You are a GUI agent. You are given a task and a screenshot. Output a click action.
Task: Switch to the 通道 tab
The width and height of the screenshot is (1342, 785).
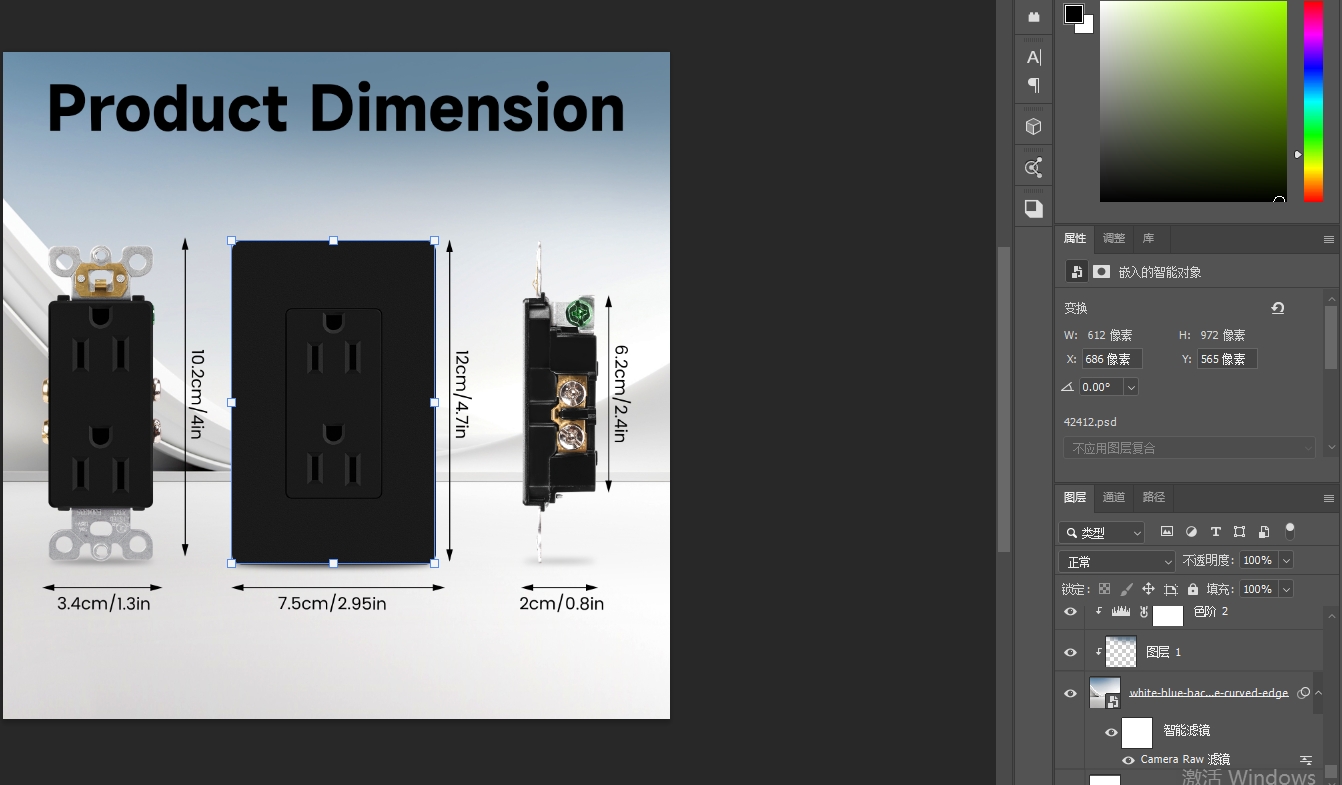click(1113, 497)
